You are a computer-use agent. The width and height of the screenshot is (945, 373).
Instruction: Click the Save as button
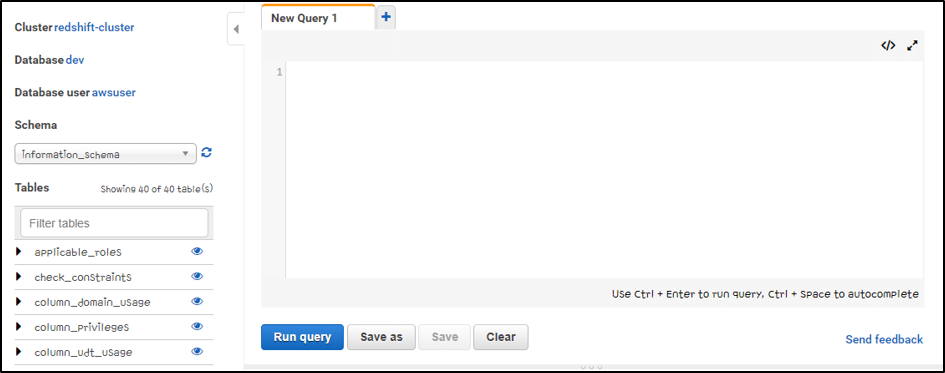pyautogui.click(x=381, y=337)
